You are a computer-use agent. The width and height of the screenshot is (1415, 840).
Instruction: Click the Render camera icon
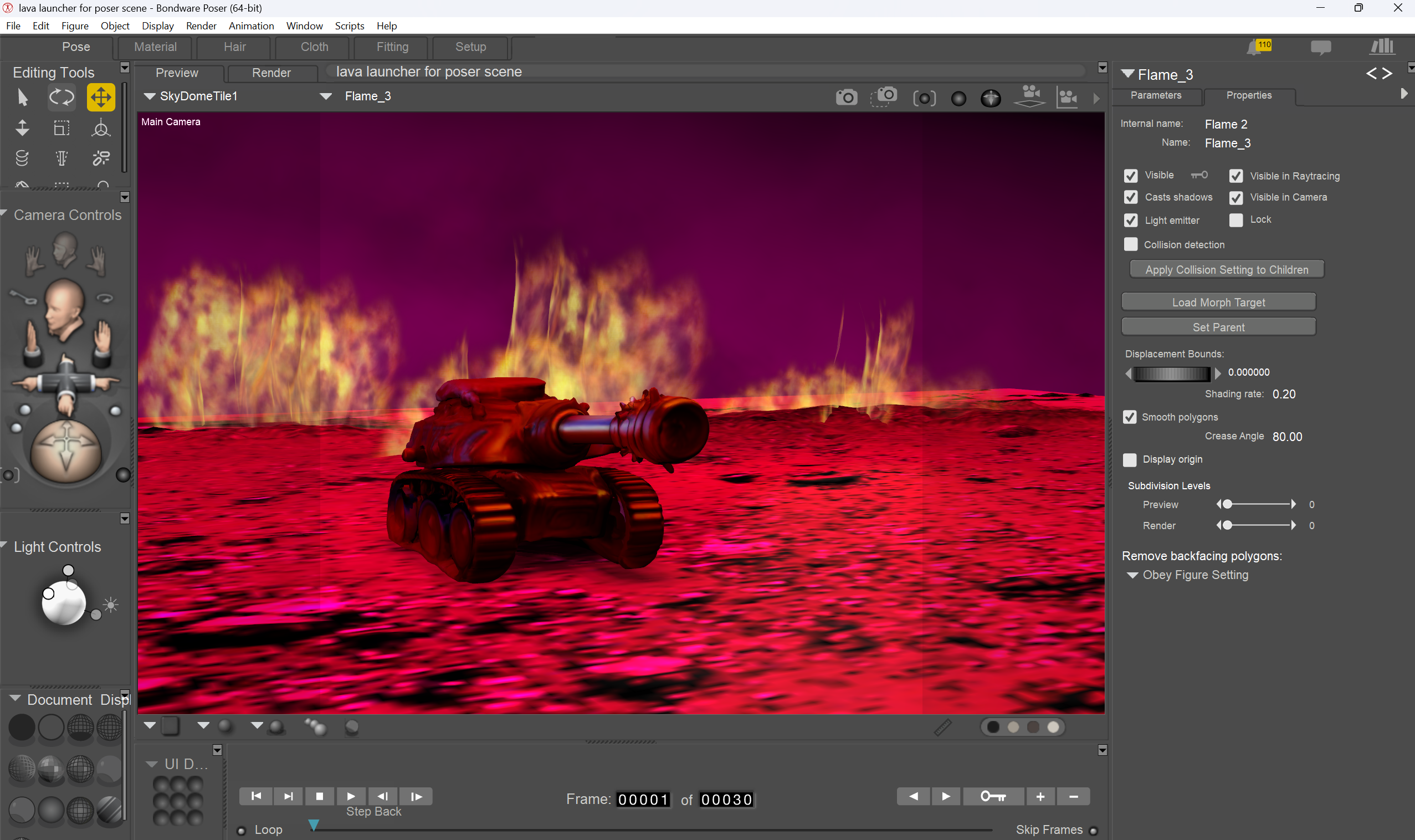coord(847,98)
